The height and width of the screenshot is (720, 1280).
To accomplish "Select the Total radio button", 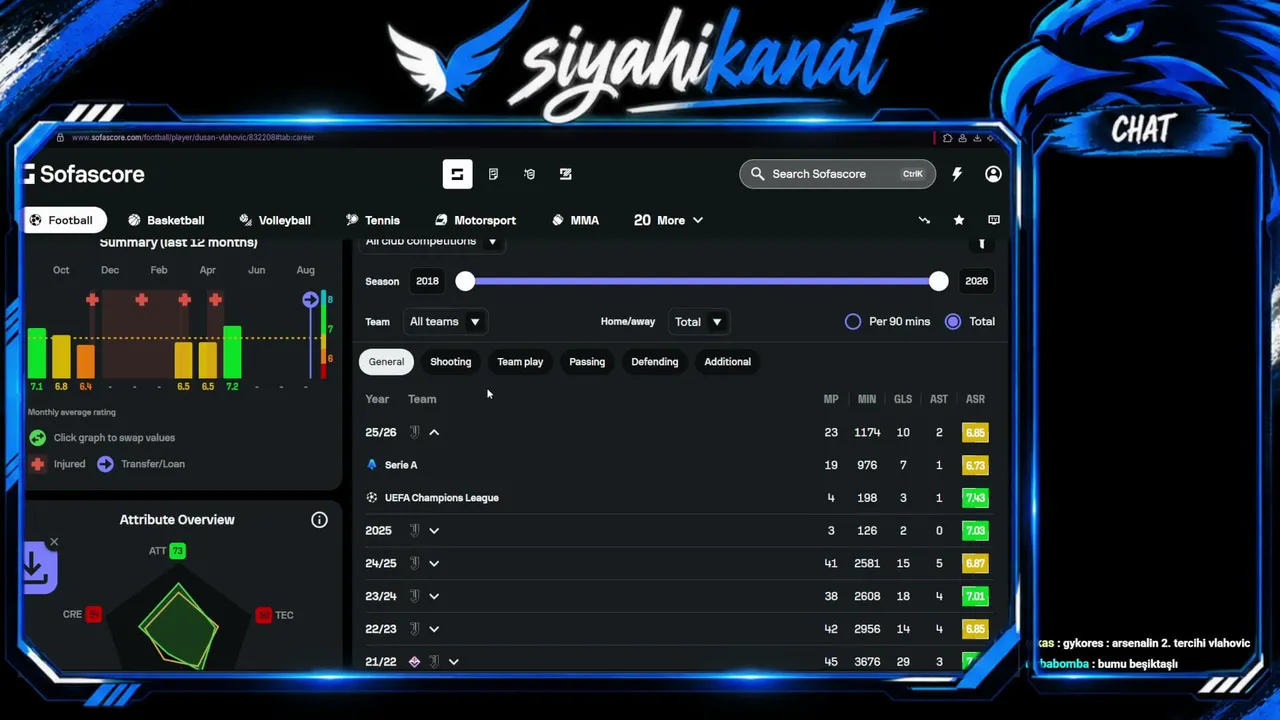I will pyautogui.click(x=953, y=322).
